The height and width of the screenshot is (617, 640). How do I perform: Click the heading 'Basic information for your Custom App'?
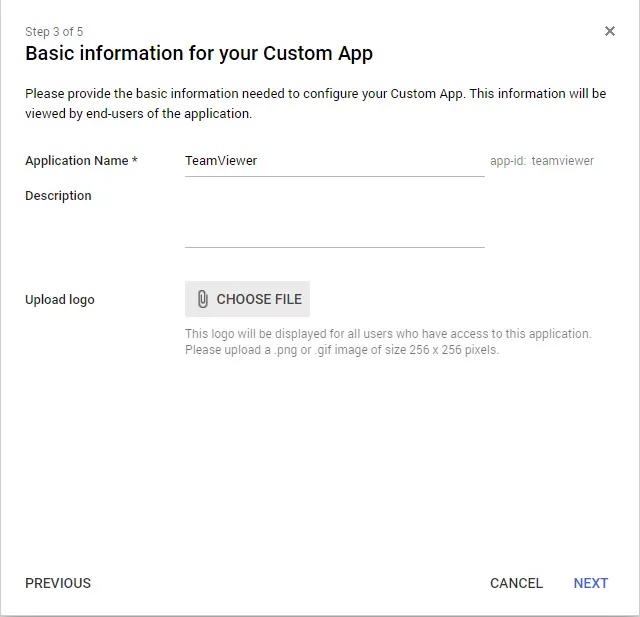pyautogui.click(x=199, y=53)
